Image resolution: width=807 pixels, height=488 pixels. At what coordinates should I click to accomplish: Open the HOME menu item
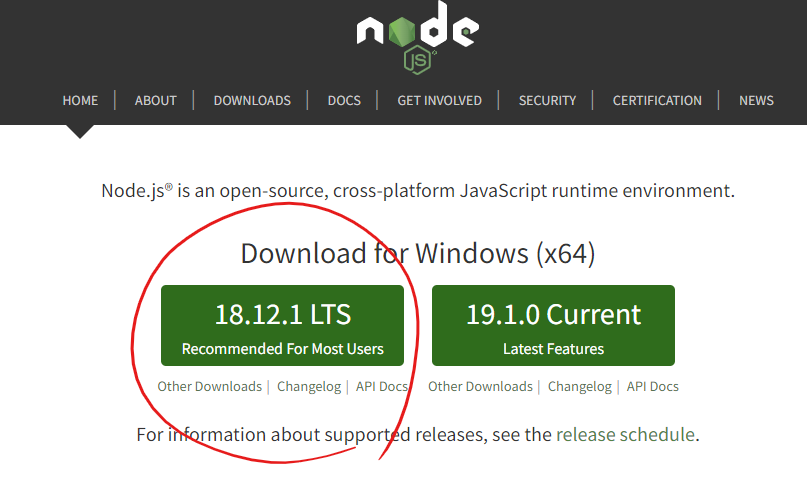(x=80, y=100)
